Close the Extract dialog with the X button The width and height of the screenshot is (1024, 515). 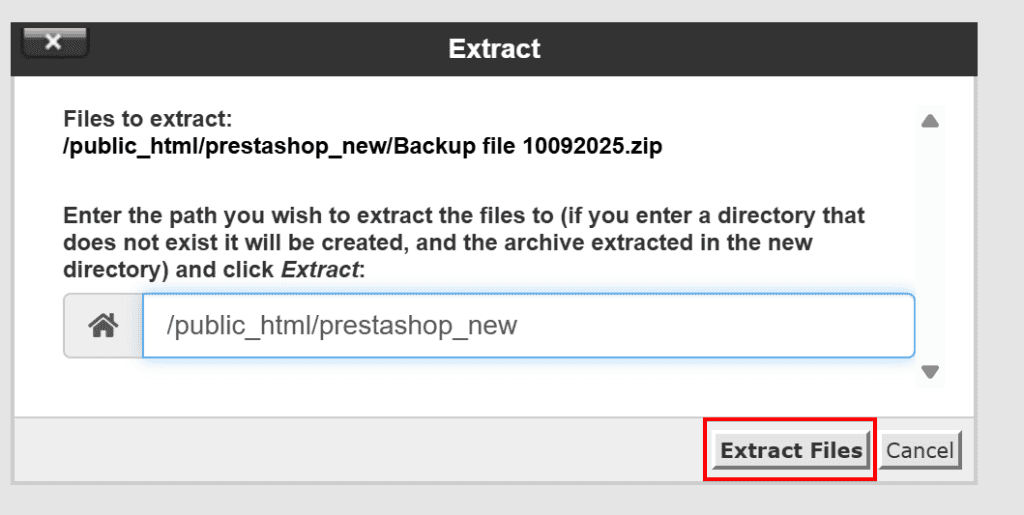(54, 42)
